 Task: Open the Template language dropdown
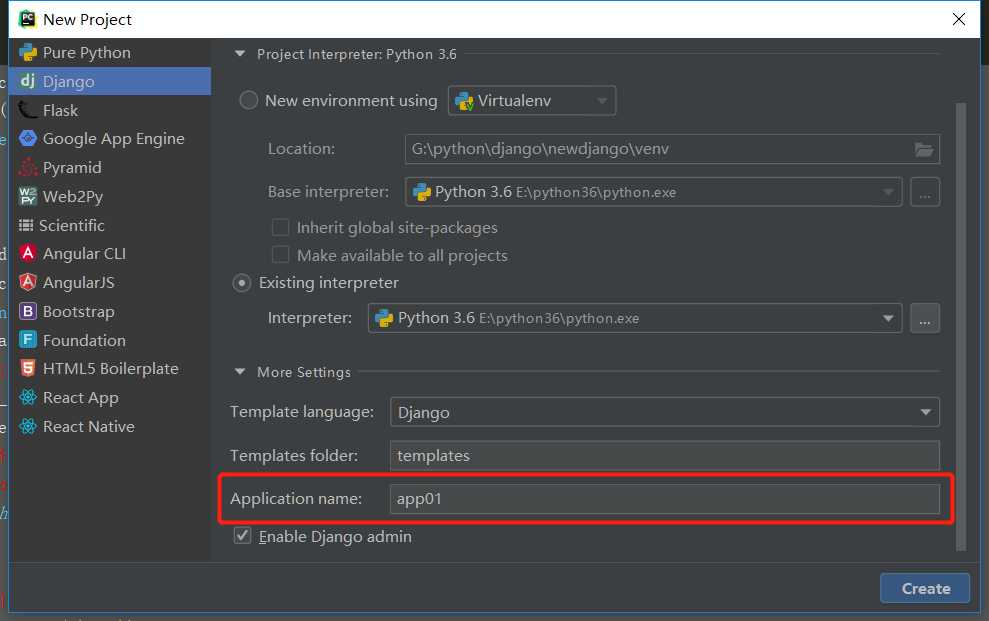(x=665, y=412)
